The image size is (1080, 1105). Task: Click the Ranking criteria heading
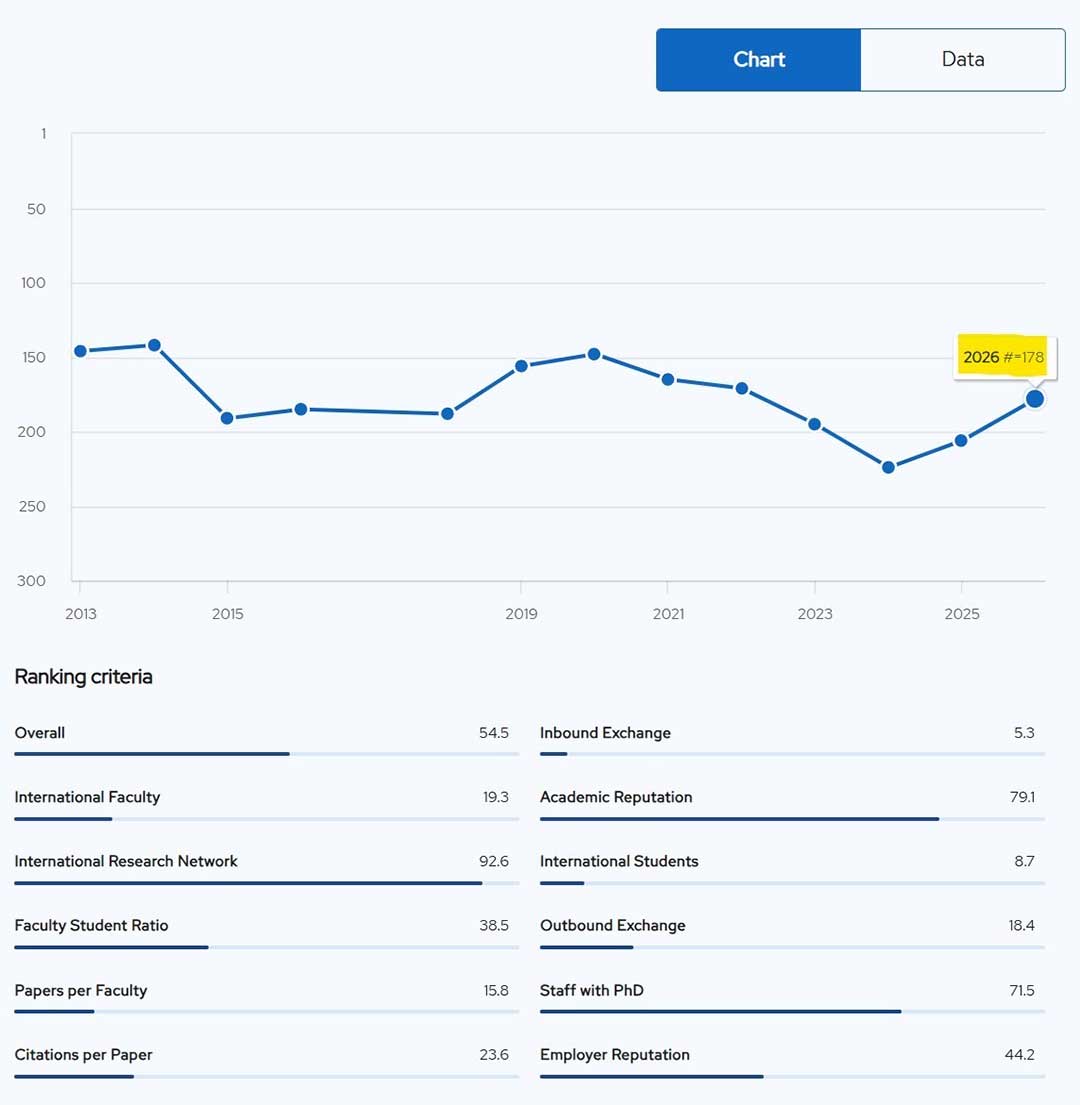[83, 677]
